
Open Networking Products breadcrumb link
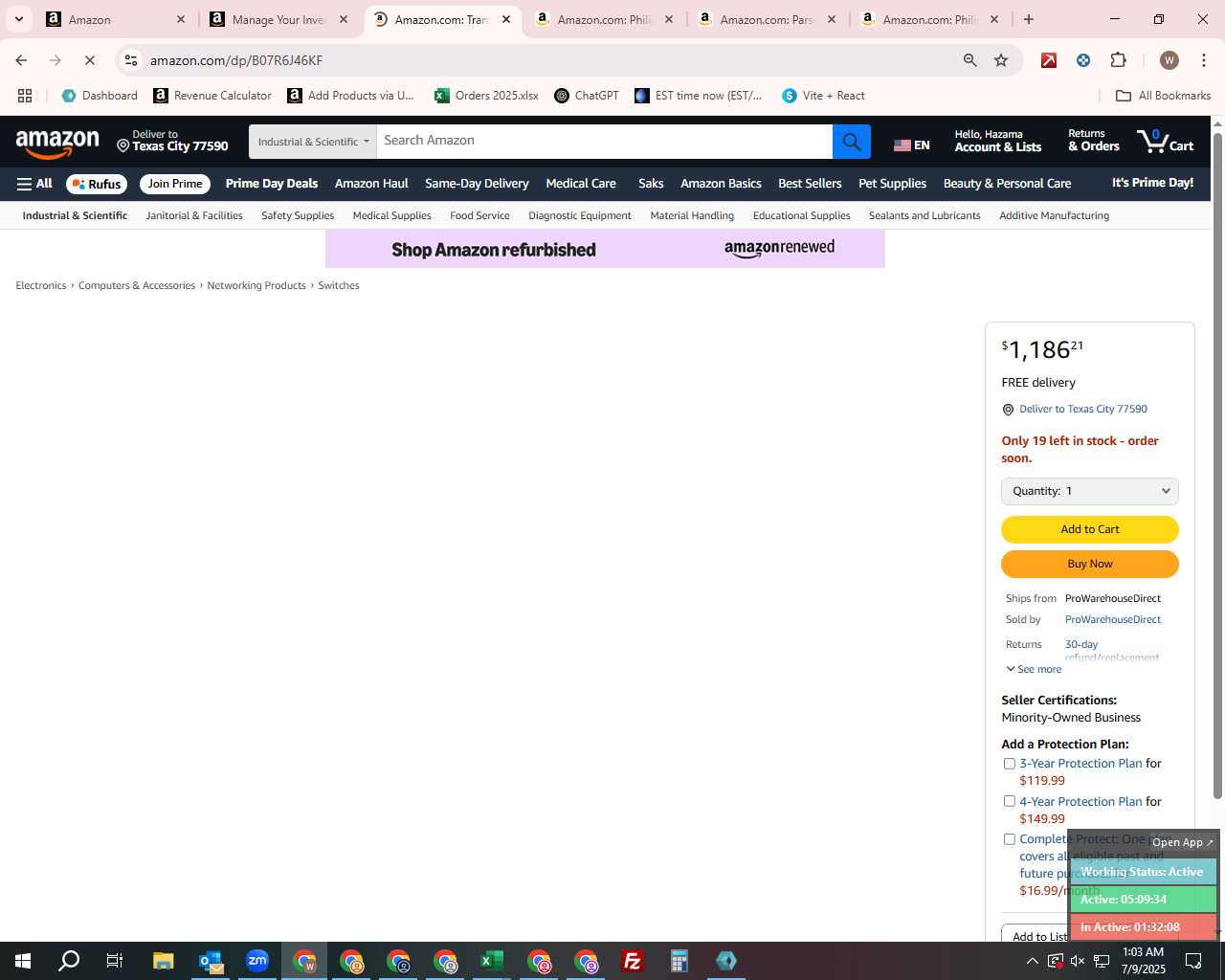[x=256, y=285]
